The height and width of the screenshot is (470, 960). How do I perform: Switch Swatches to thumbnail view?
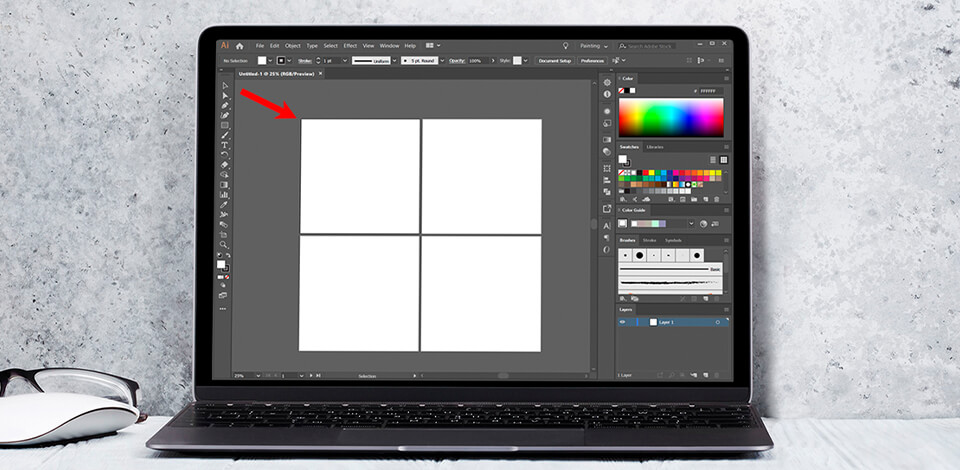coord(724,160)
